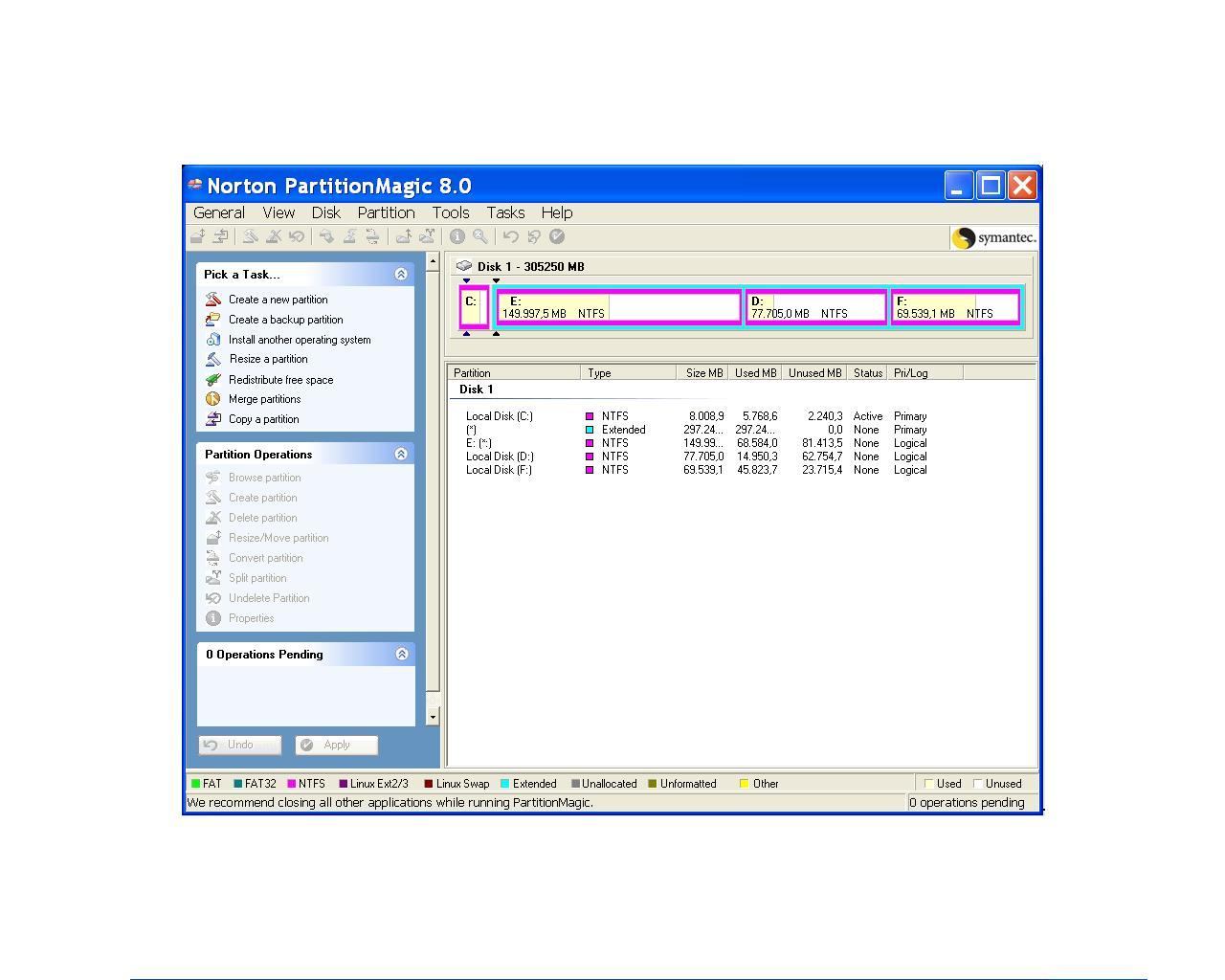Click the NTFS magenta legend swatch
This screenshot has width=1225, height=980.
click(x=292, y=784)
